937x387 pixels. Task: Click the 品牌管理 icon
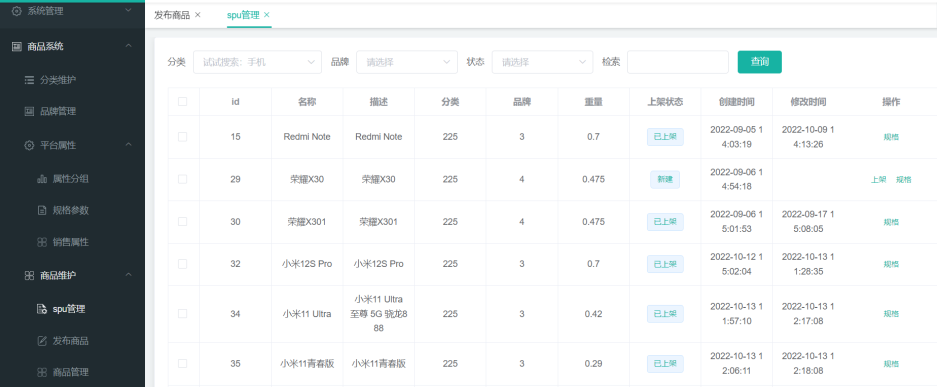29,111
